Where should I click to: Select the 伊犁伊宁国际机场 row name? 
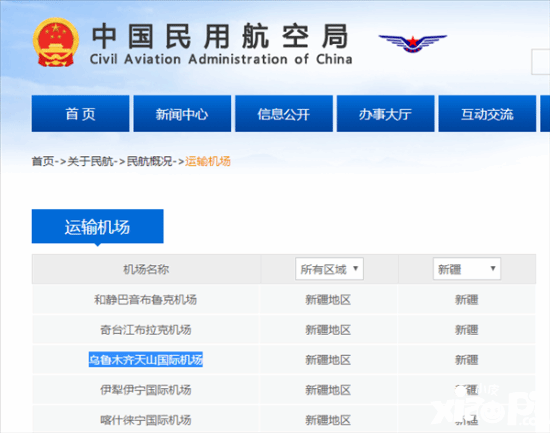pos(146,390)
